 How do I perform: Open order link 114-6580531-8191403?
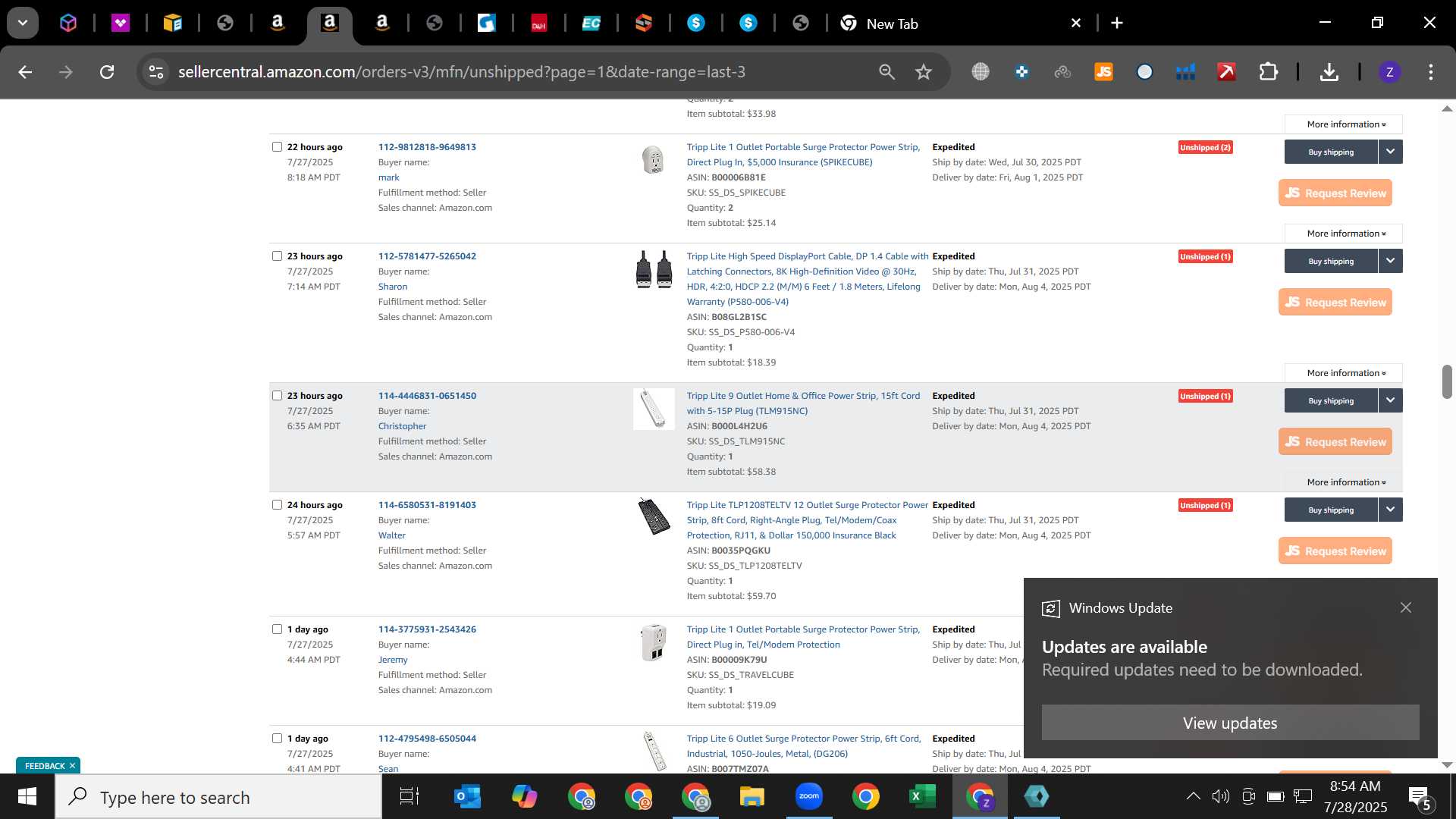(427, 505)
